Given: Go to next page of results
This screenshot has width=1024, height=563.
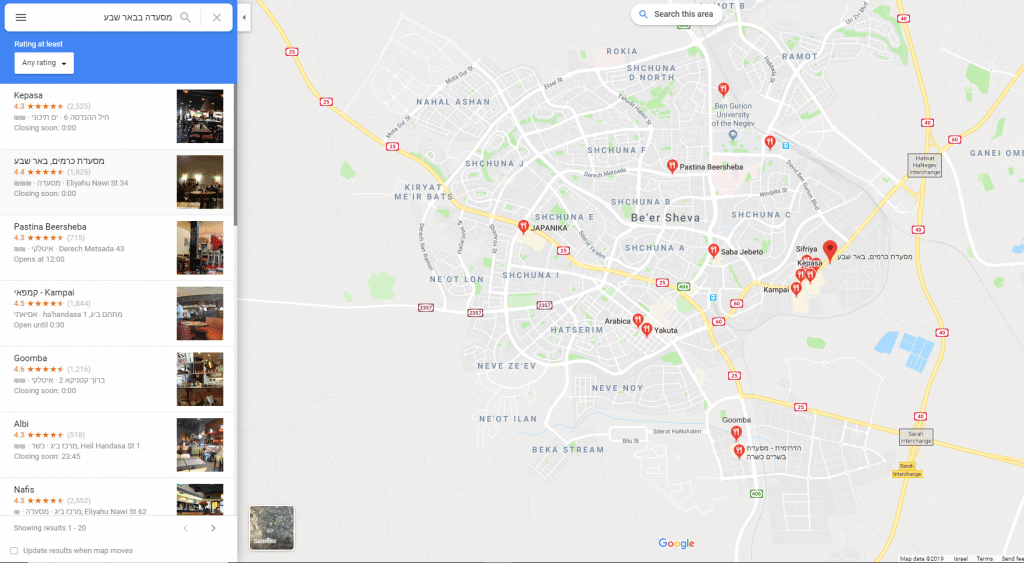Looking at the screenshot, I should (x=213, y=528).
